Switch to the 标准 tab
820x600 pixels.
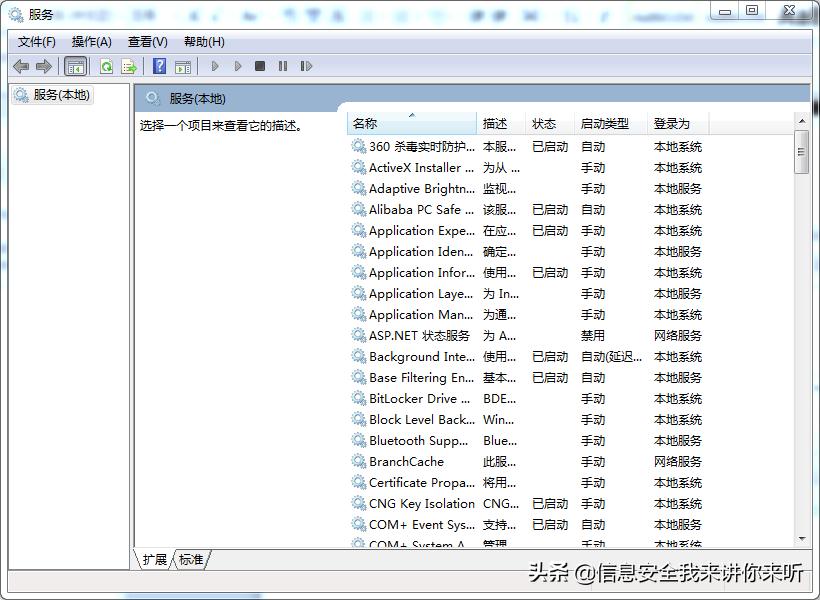(190, 560)
